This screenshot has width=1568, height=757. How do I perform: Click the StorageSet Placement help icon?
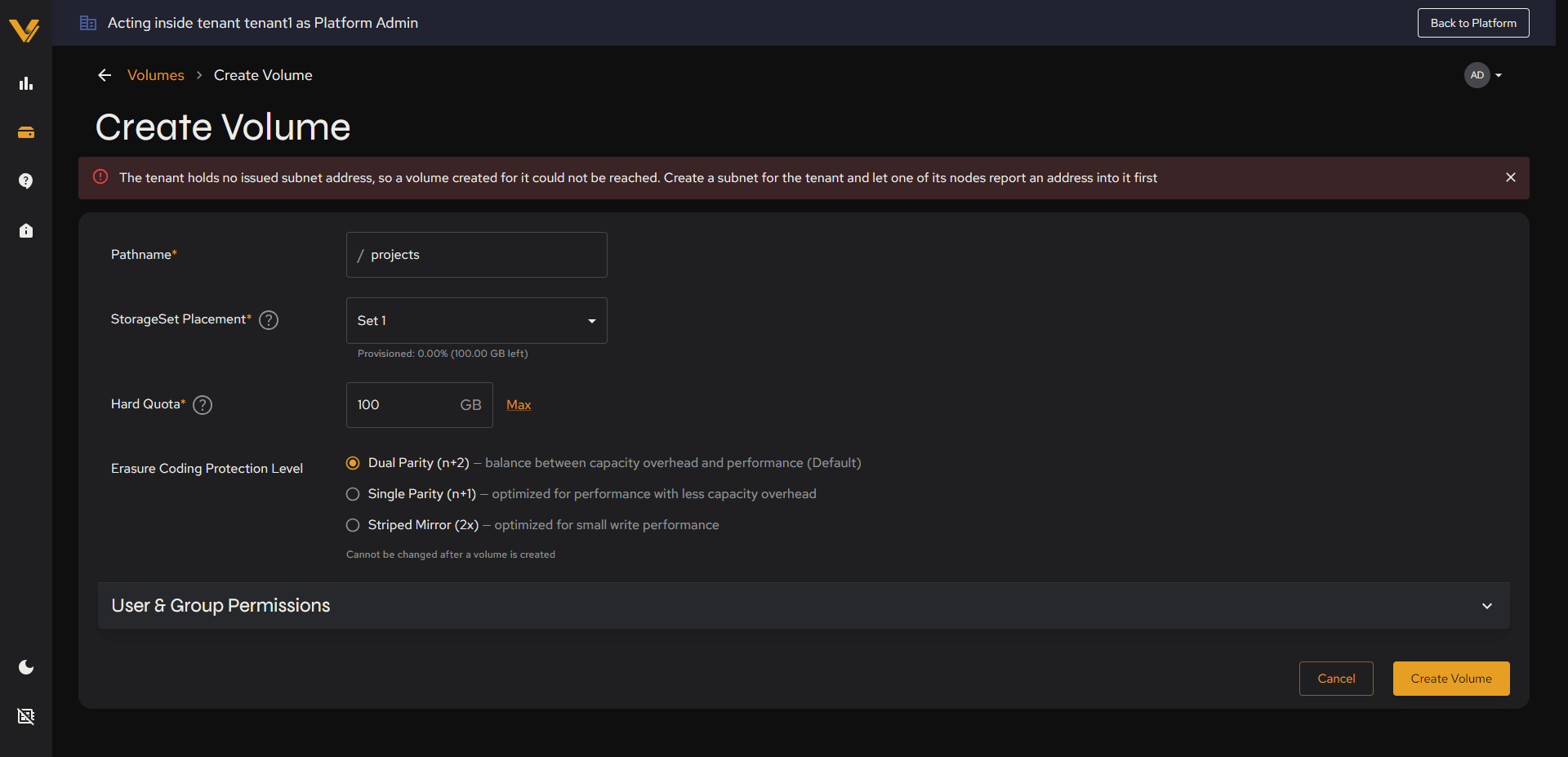pos(269,320)
